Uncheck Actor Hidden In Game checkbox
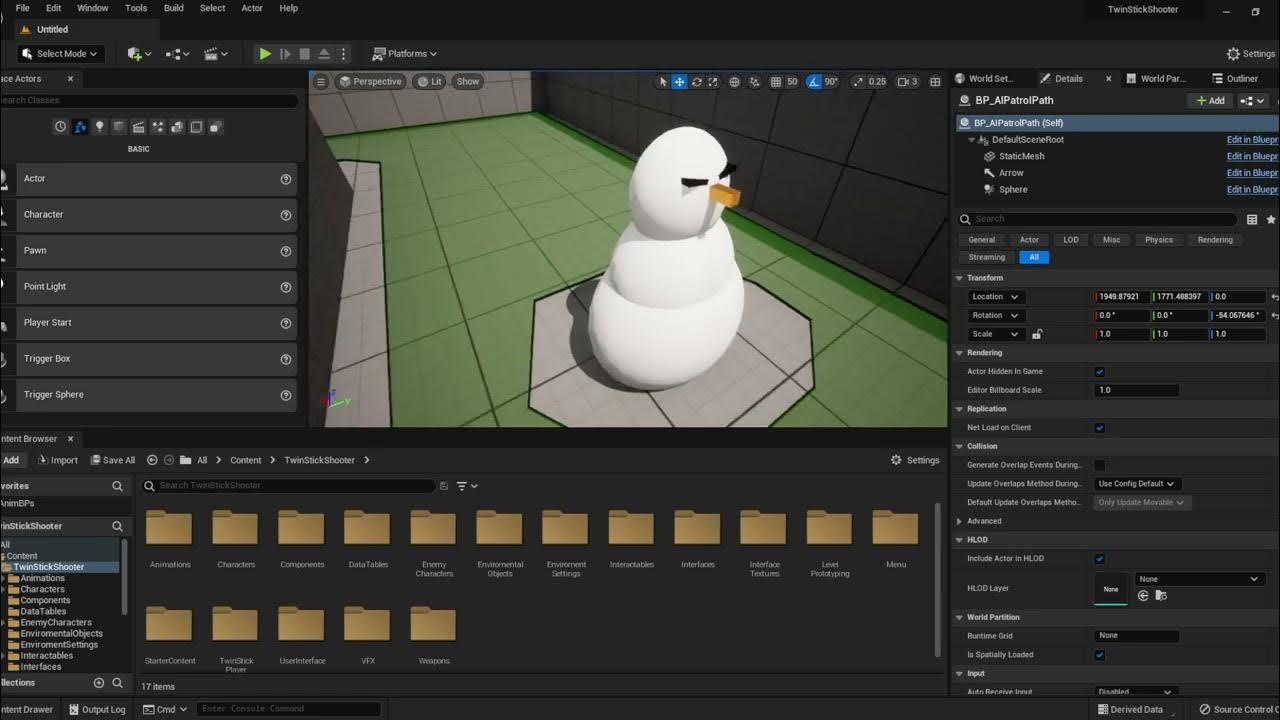1280x720 pixels. [x=1099, y=371]
